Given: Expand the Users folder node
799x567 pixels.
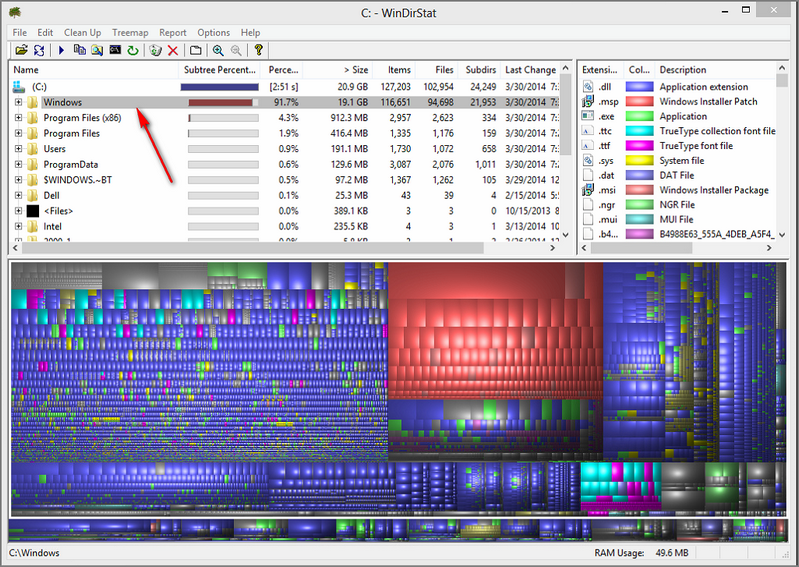Looking at the screenshot, I should (x=18, y=149).
